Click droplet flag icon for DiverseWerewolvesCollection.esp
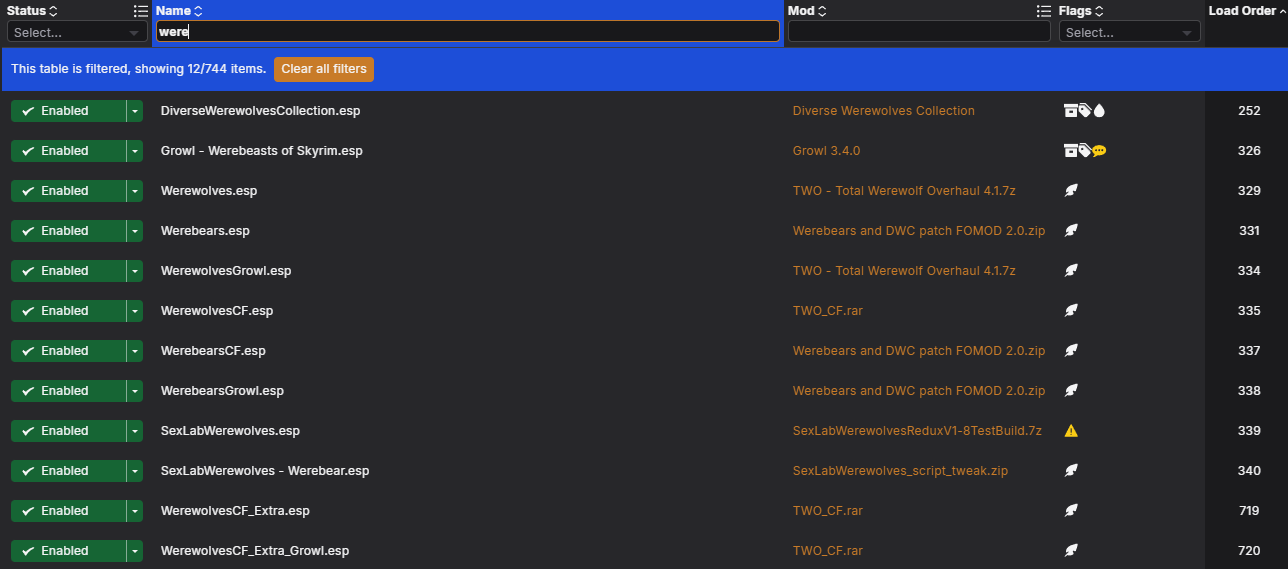Image resolution: width=1288 pixels, height=569 pixels. (1099, 111)
